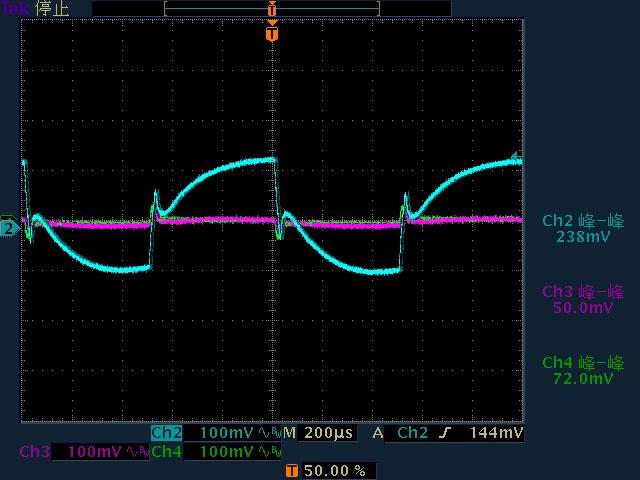Click the record view bar at top
The width and height of the screenshot is (640, 480).
(272, 8)
